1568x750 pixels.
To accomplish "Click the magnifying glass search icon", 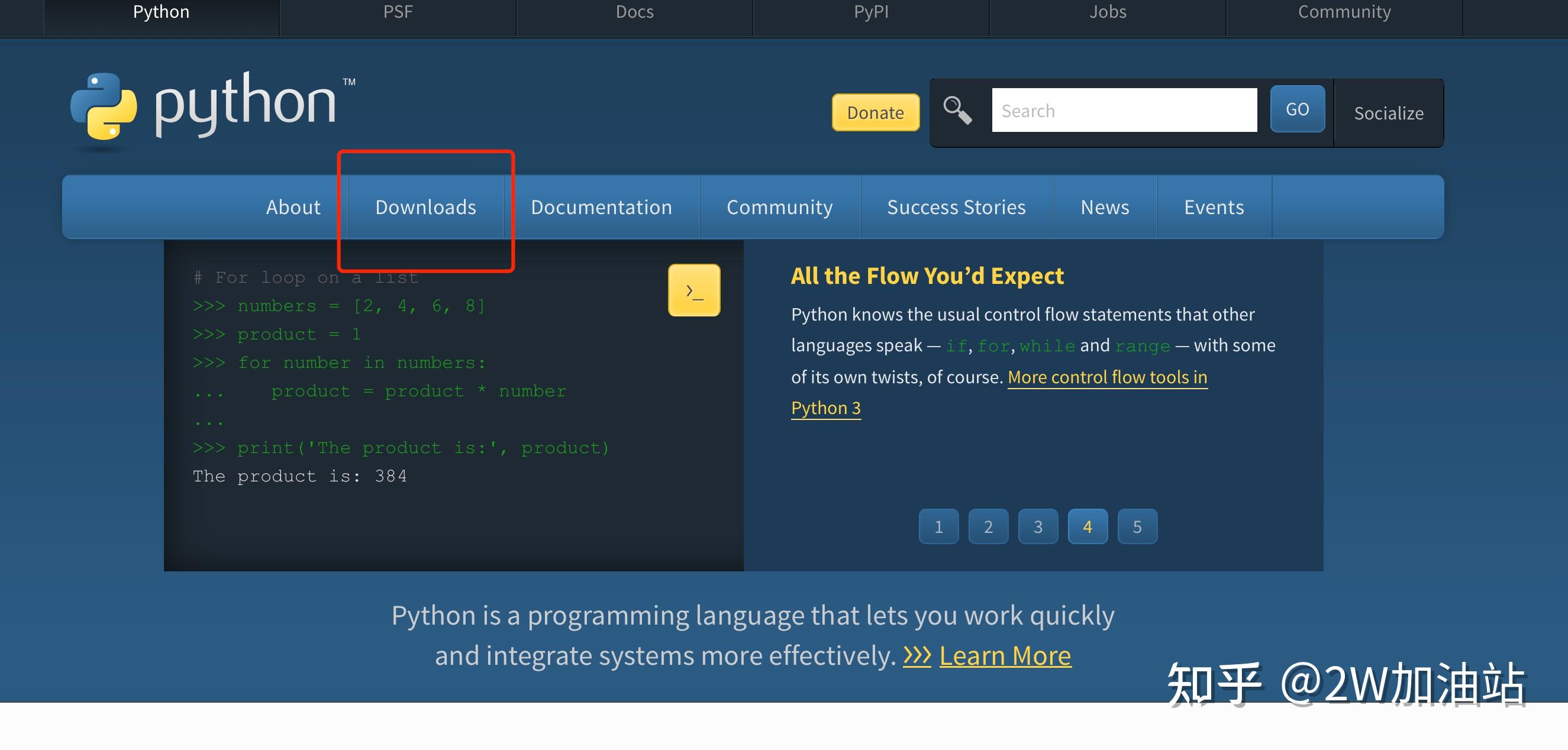I will [957, 110].
